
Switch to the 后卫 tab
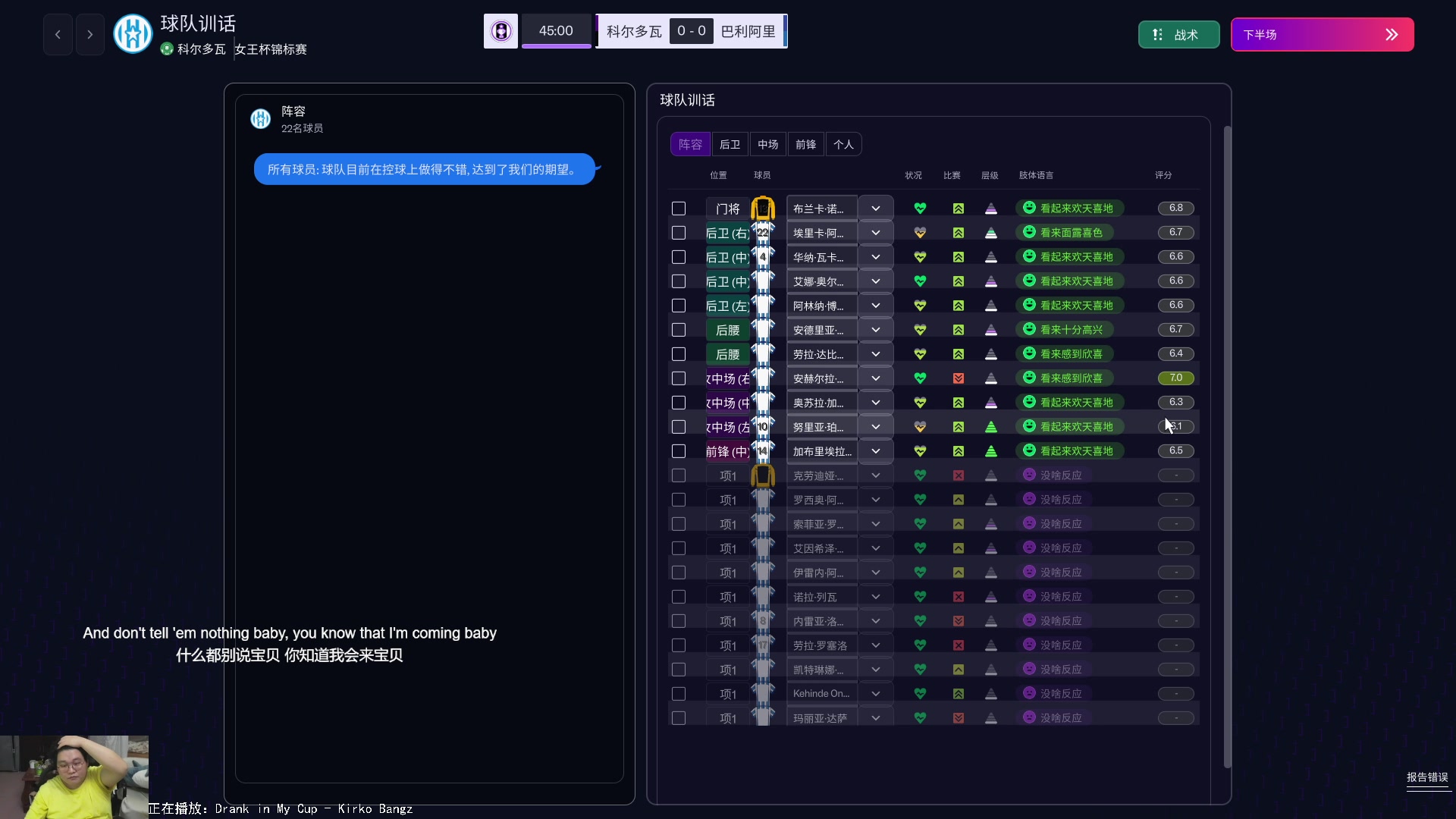pyautogui.click(x=730, y=144)
